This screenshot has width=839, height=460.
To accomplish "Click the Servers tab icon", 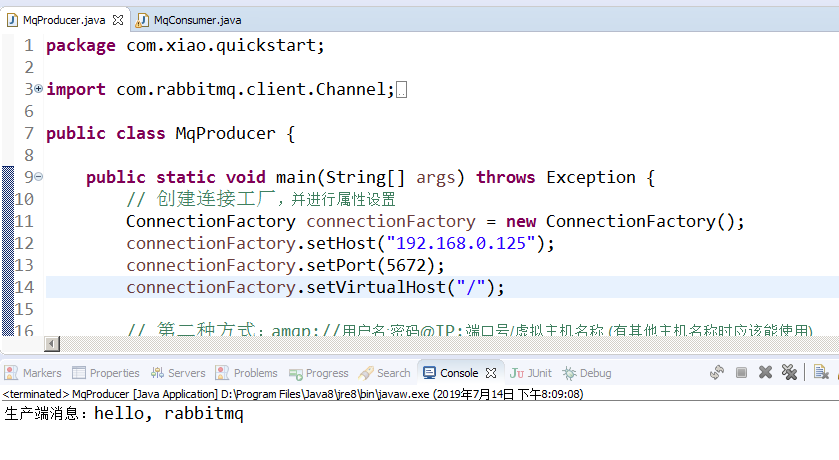I will (157, 373).
